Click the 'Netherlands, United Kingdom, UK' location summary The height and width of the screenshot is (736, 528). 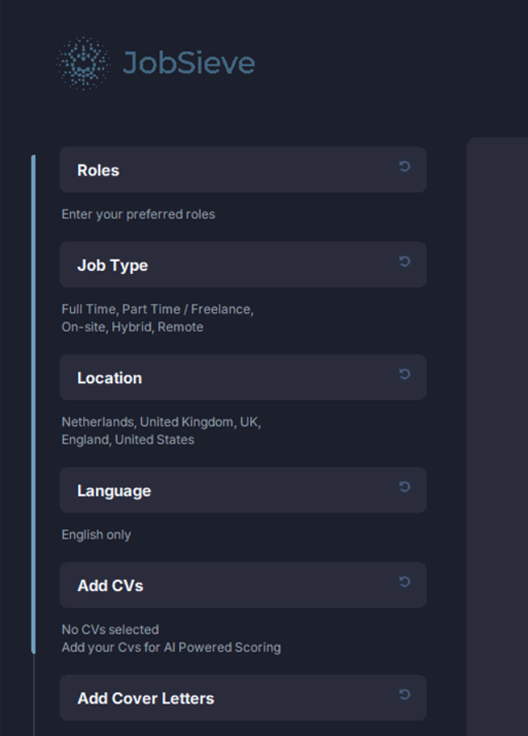(161, 422)
